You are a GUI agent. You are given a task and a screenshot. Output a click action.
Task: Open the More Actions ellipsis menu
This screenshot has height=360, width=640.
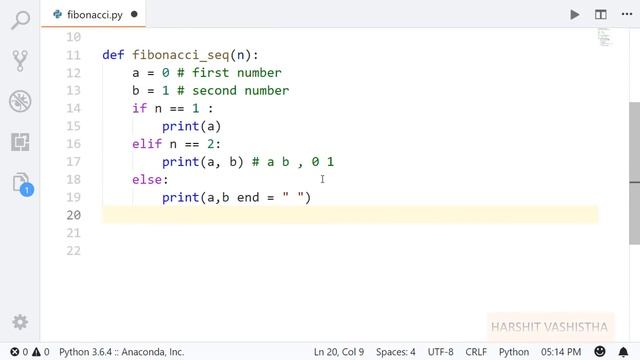pos(627,14)
